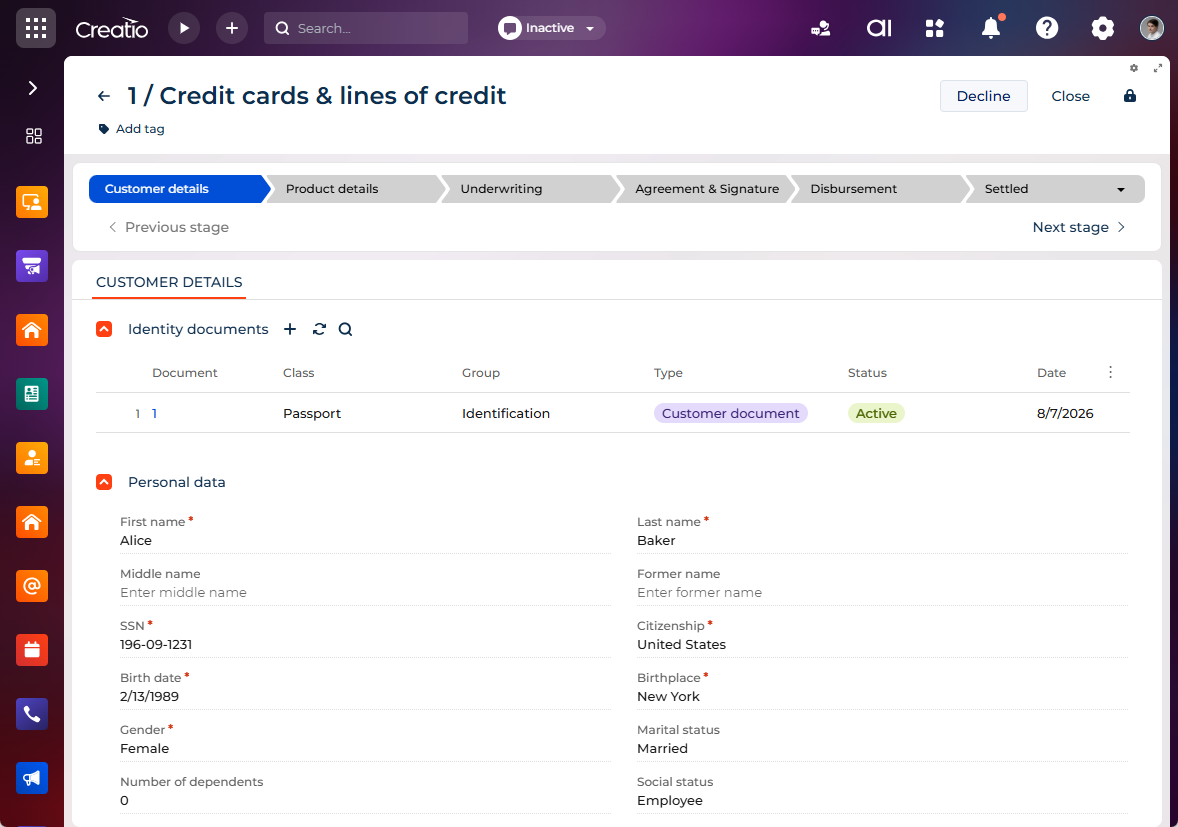Image resolution: width=1178 pixels, height=827 pixels.
Task: Select the Agreement & Signature stage
Action: click(707, 189)
